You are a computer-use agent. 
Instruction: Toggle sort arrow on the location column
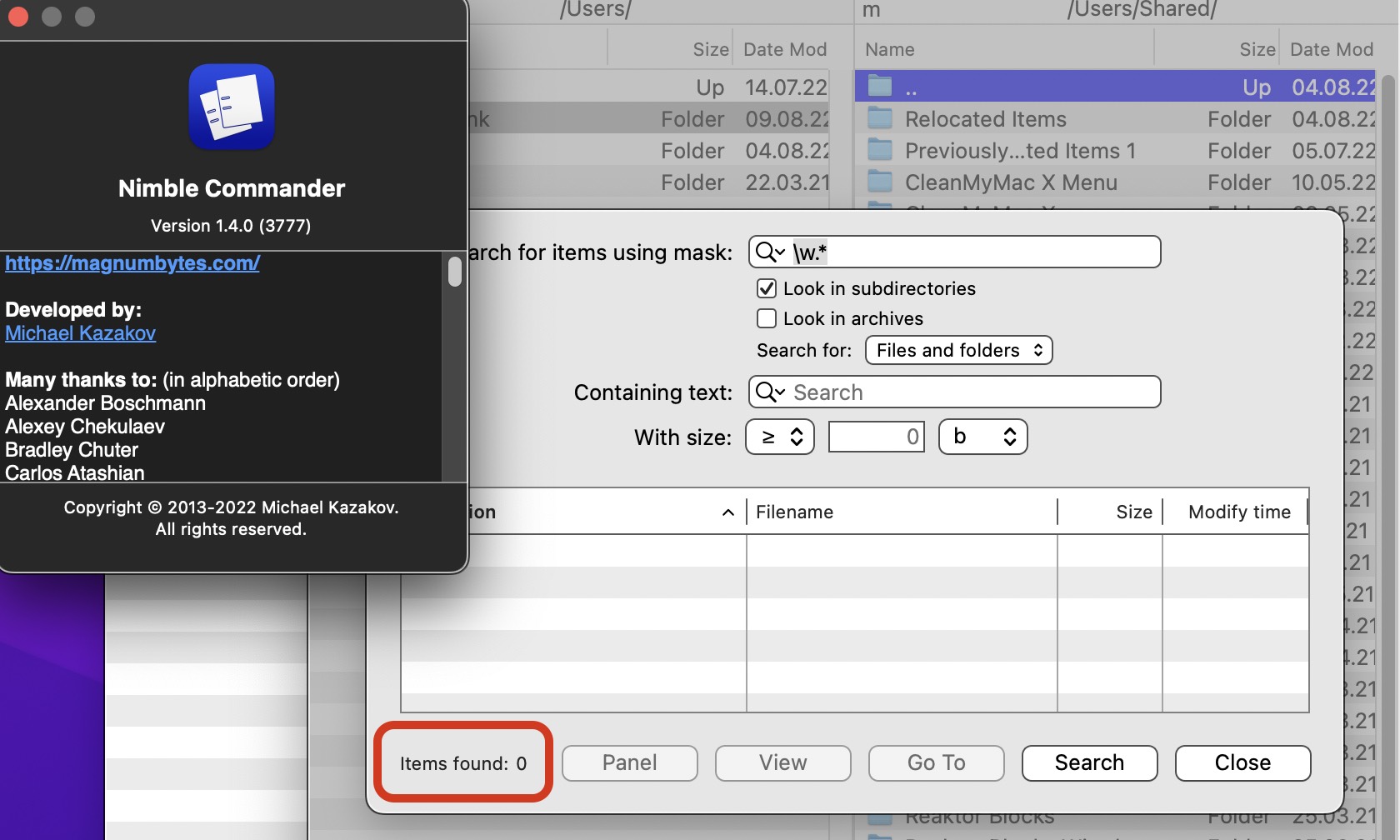click(x=727, y=512)
